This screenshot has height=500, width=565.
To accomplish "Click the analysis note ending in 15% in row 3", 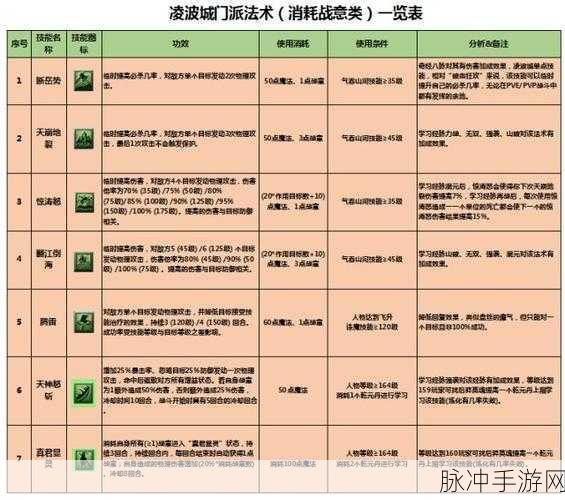I will [488, 201].
